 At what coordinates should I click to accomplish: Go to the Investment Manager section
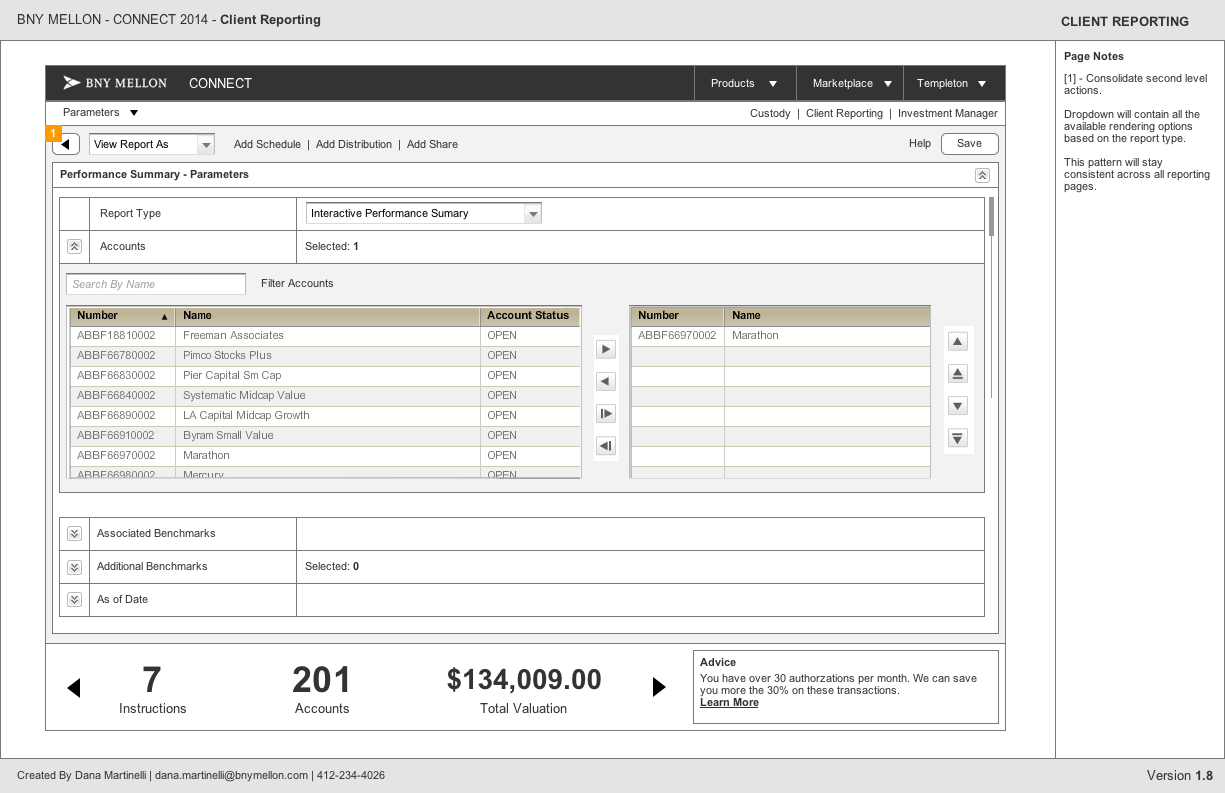tap(948, 113)
